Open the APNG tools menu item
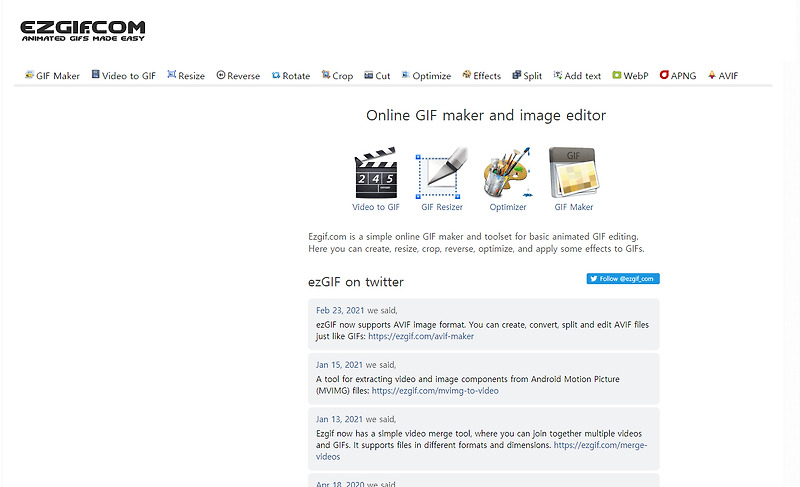The image size is (800, 487). pos(678,75)
